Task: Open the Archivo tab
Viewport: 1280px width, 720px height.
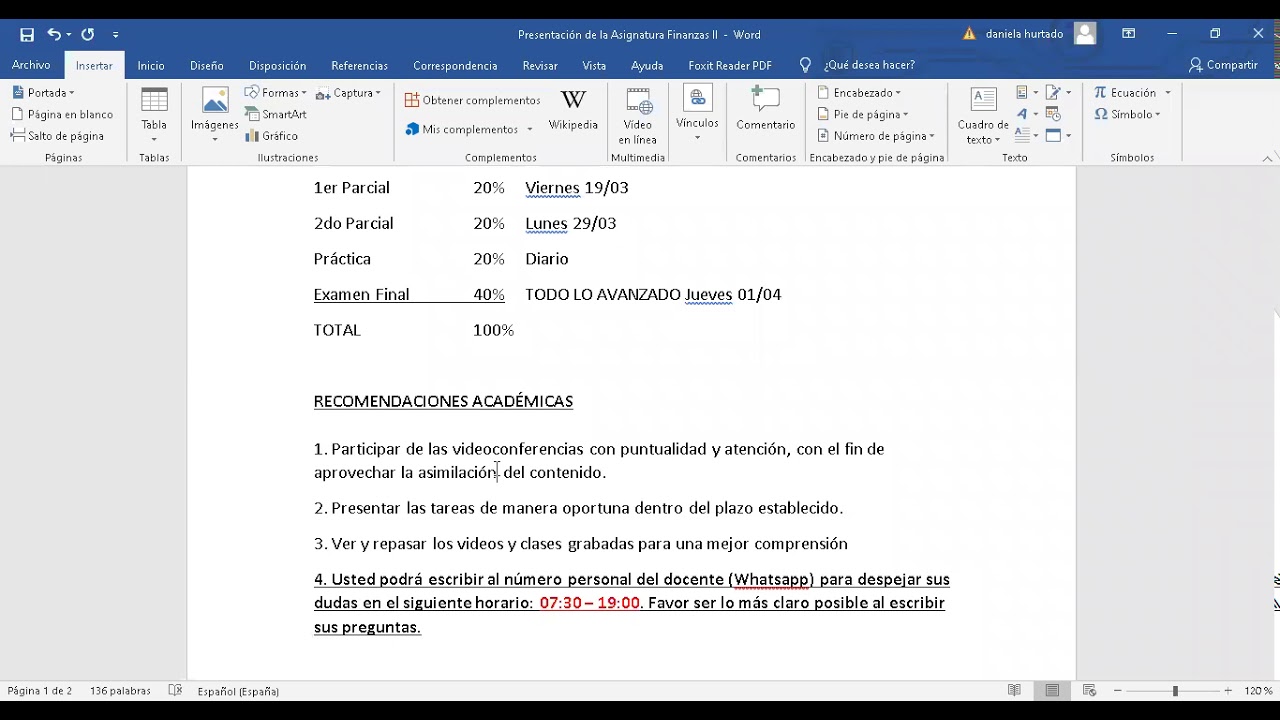Action: coord(31,65)
